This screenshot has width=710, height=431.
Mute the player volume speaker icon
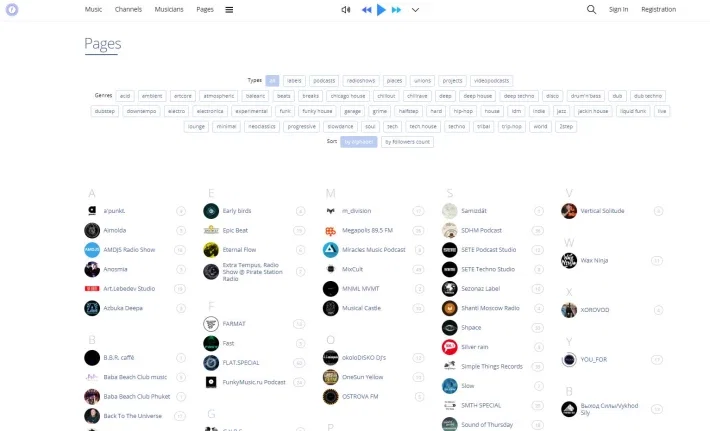(x=345, y=10)
